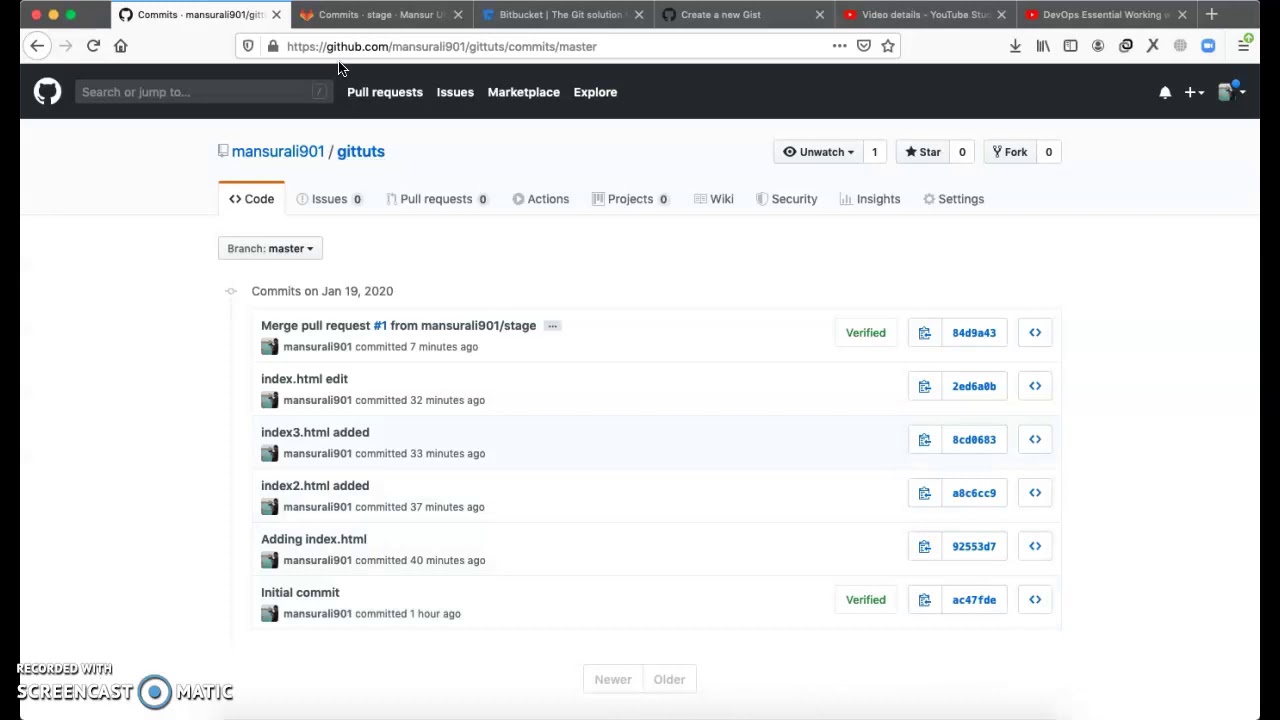The height and width of the screenshot is (720, 1280).
Task: Open the Initial commit link
Action: pos(300,593)
